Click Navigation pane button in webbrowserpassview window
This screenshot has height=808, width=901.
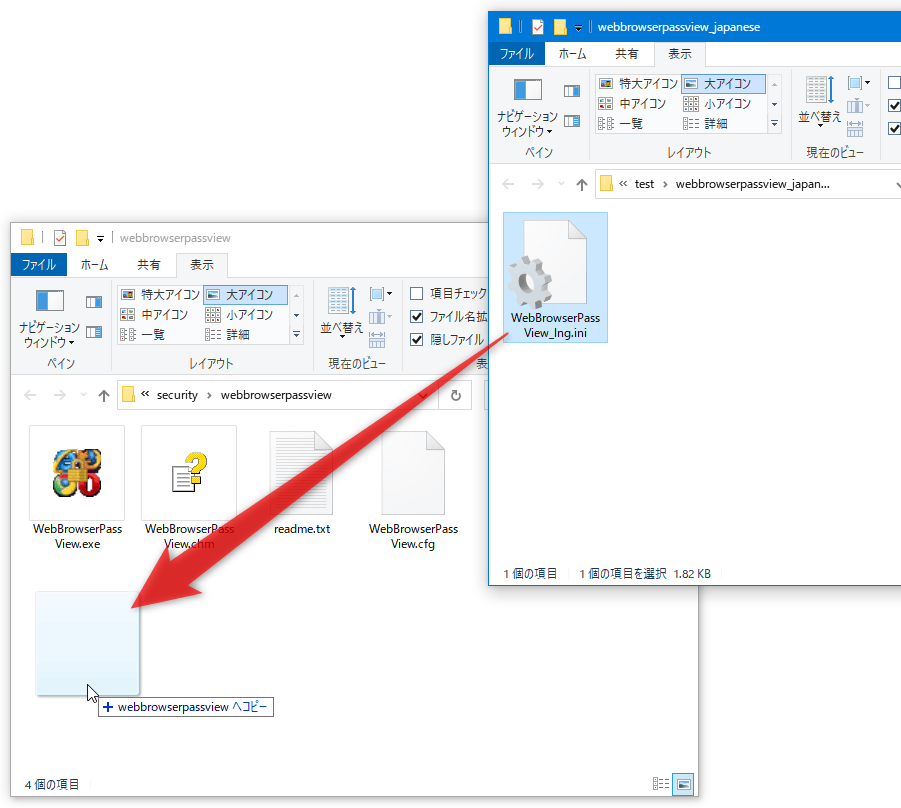pos(49,318)
